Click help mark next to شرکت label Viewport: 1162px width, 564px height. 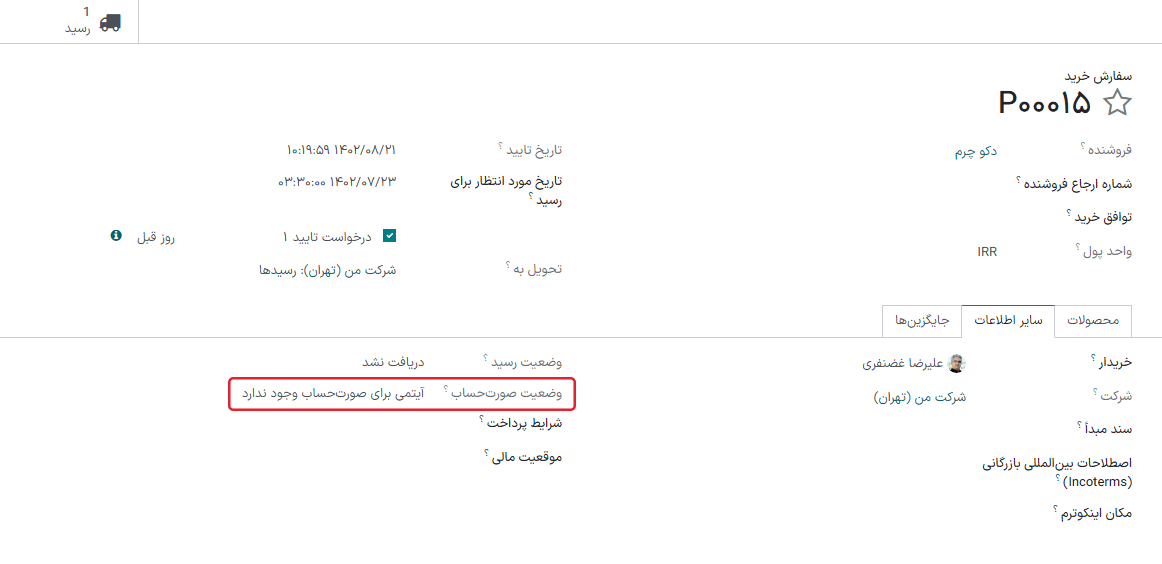(1095, 393)
